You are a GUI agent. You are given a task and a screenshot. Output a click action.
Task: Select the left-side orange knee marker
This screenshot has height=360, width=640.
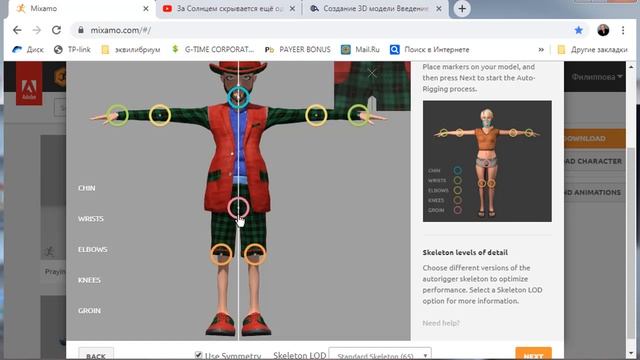[x=221, y=254]
